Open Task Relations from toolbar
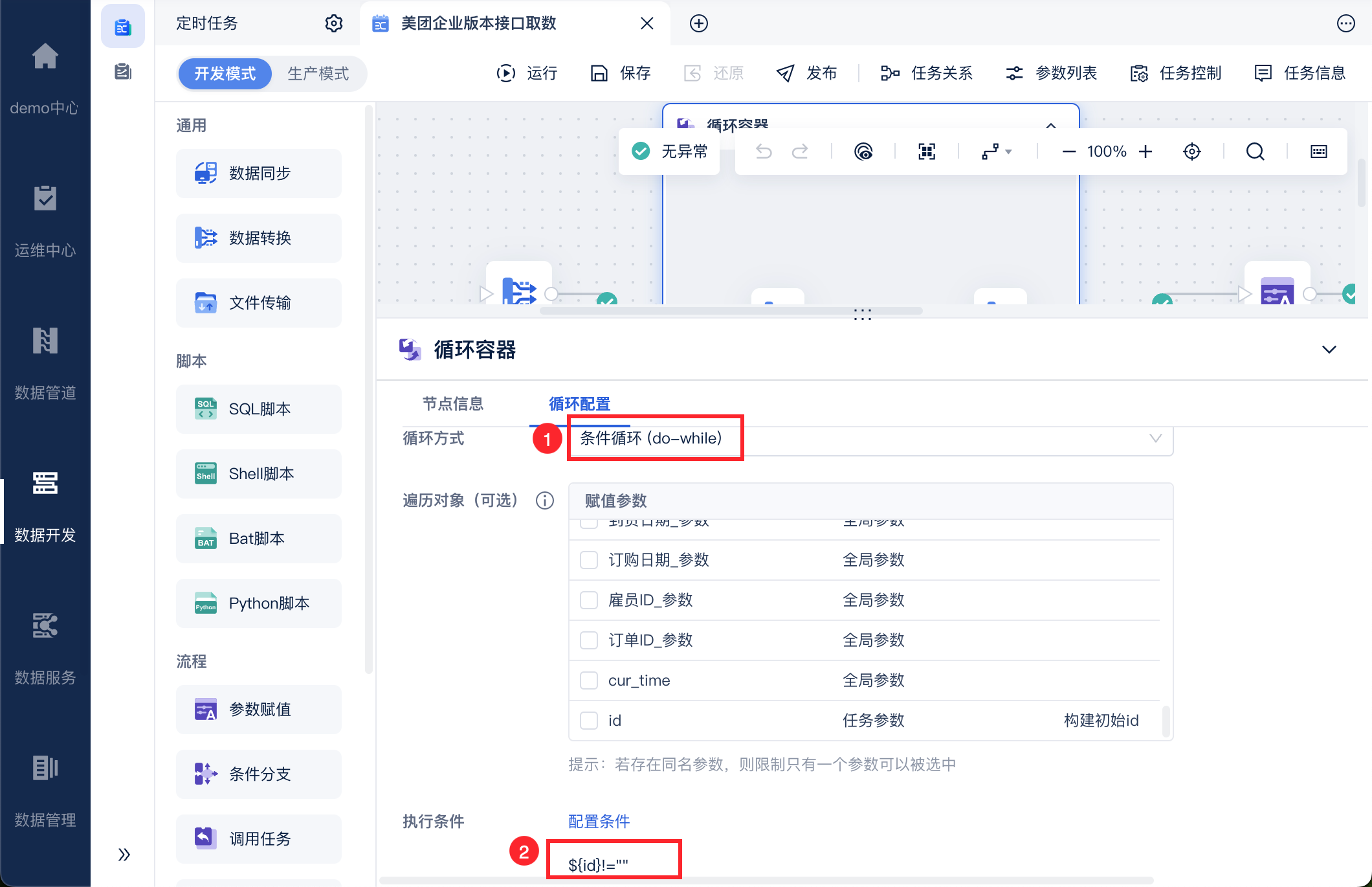The image size is (1372, 887). coord(927,73)
